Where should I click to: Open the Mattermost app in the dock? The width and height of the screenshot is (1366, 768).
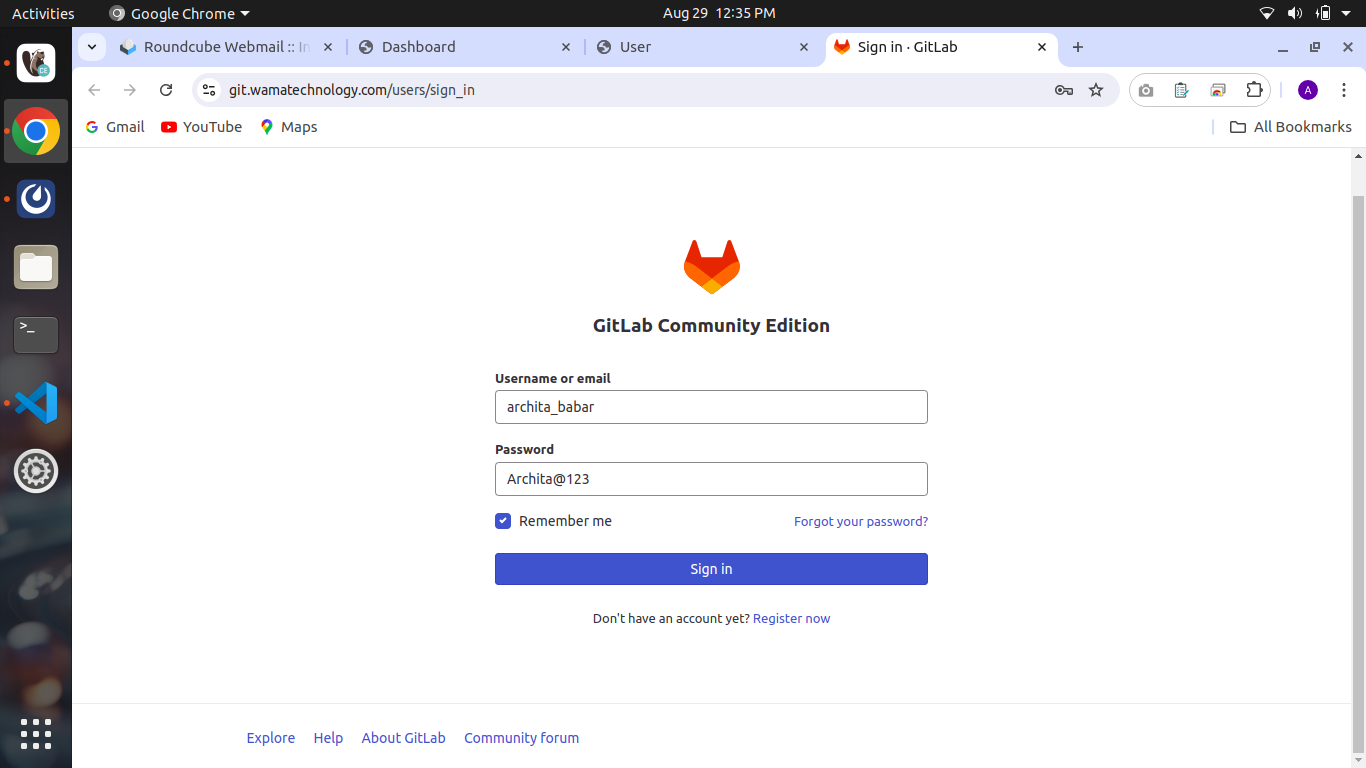(36, 199)
